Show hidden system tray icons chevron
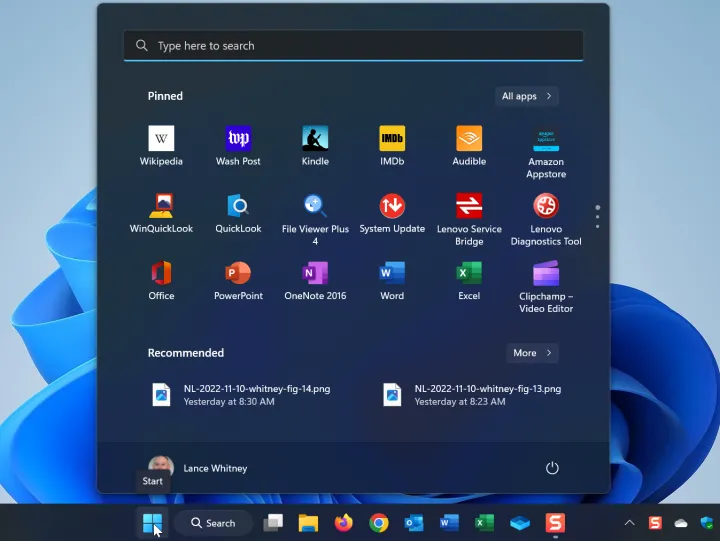The height and width of the screenshot is (541, 720). pyautogui.click(x=629, y=523)
